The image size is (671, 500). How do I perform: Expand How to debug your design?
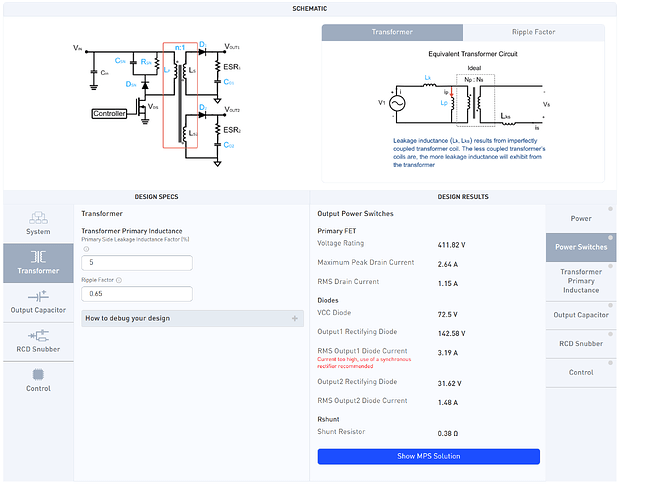coord(192,318)
